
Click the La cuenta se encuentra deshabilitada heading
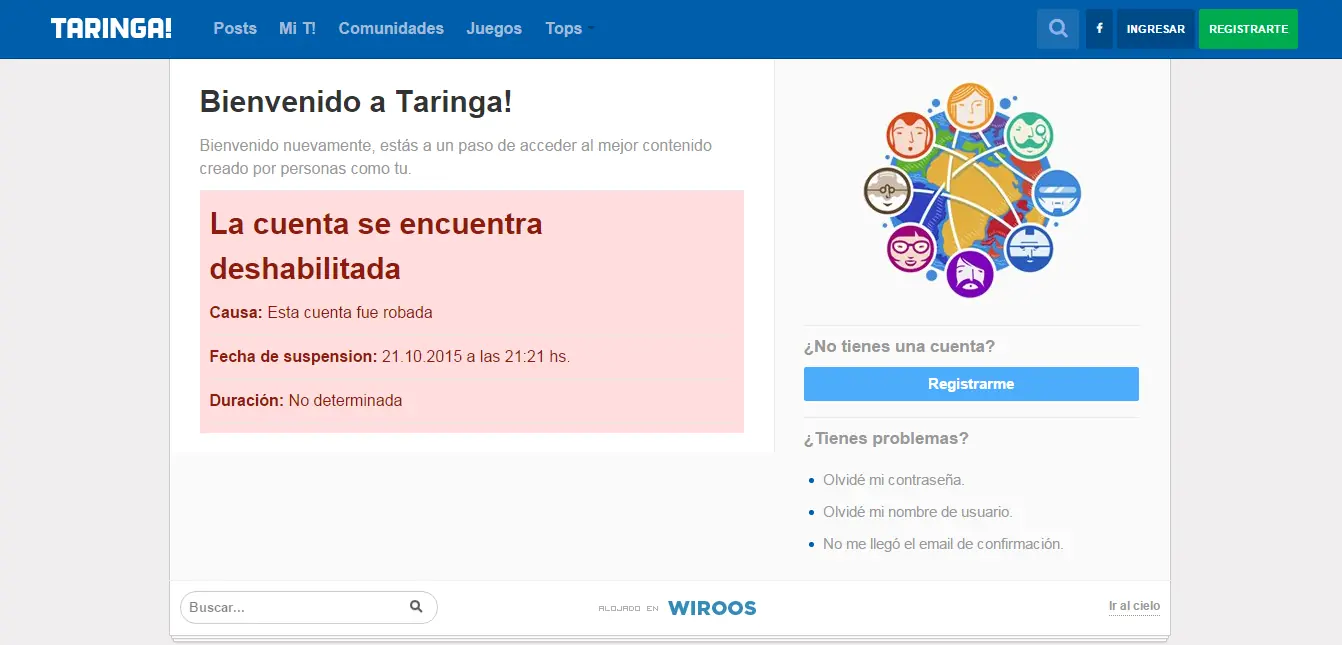376,246
